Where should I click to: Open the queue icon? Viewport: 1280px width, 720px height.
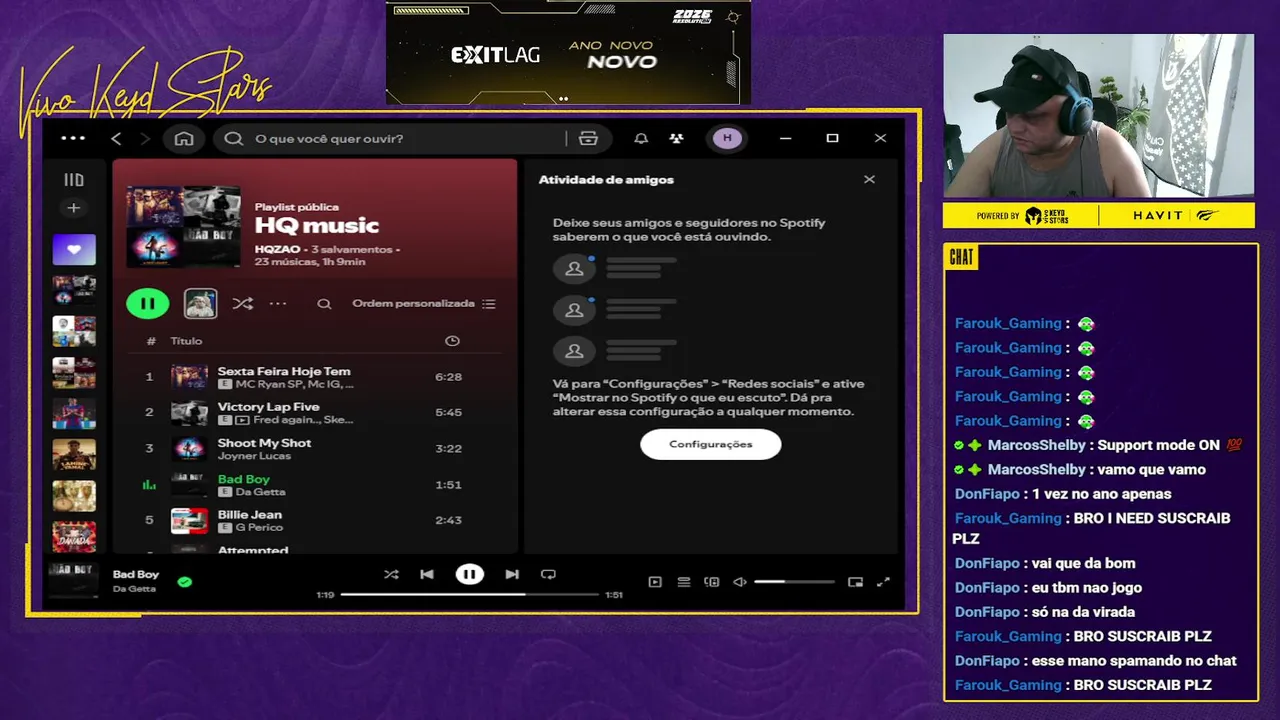click(684, 582)
